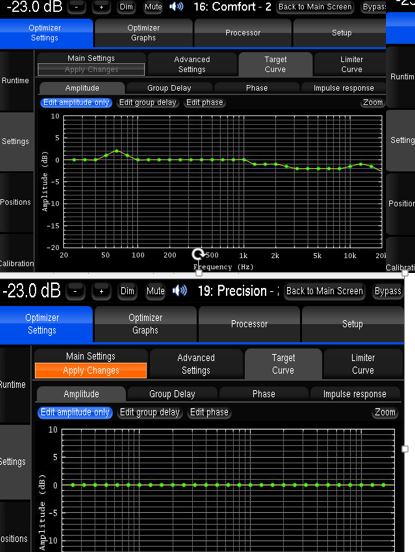Open Processor tab in Comfort screen
The height and width of the screenshot is (552, 415).
pyautogui.click(x=243, y=33)
